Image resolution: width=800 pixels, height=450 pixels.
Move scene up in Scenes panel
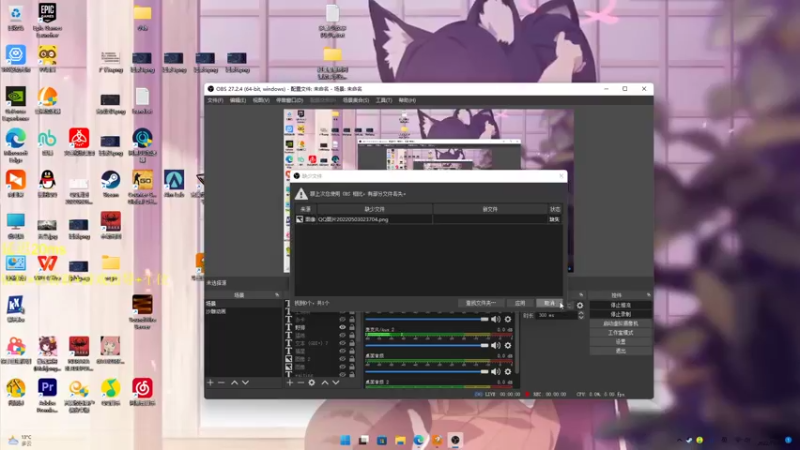pos(234,382)
